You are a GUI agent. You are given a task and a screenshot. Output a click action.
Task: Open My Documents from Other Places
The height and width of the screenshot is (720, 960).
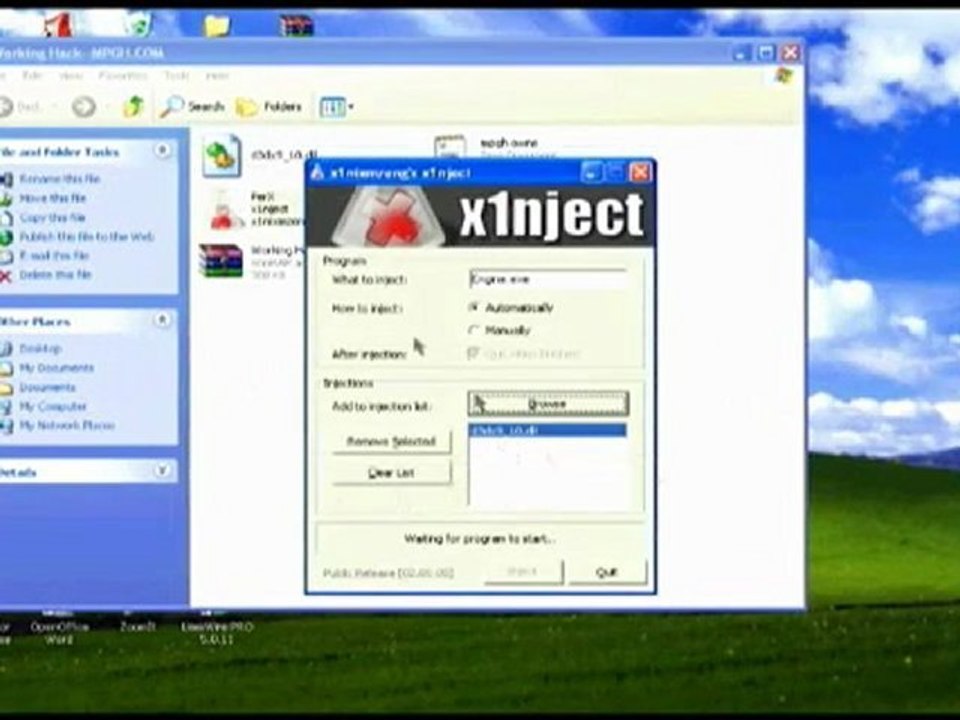57,368
